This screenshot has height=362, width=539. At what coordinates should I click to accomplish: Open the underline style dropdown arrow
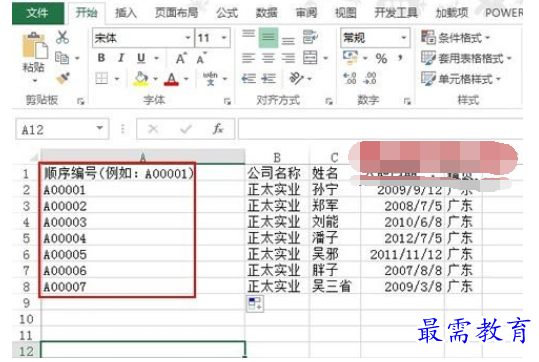(156, 58)
